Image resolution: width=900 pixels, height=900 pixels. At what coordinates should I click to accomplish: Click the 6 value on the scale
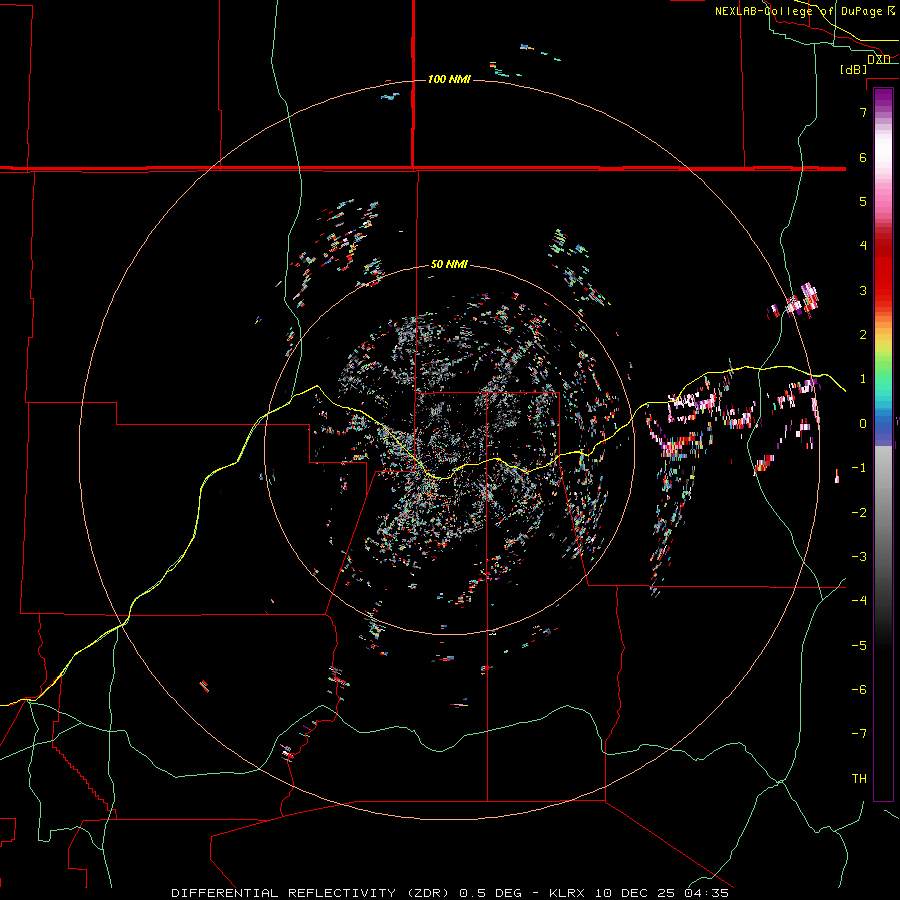(x=863, y=157)
